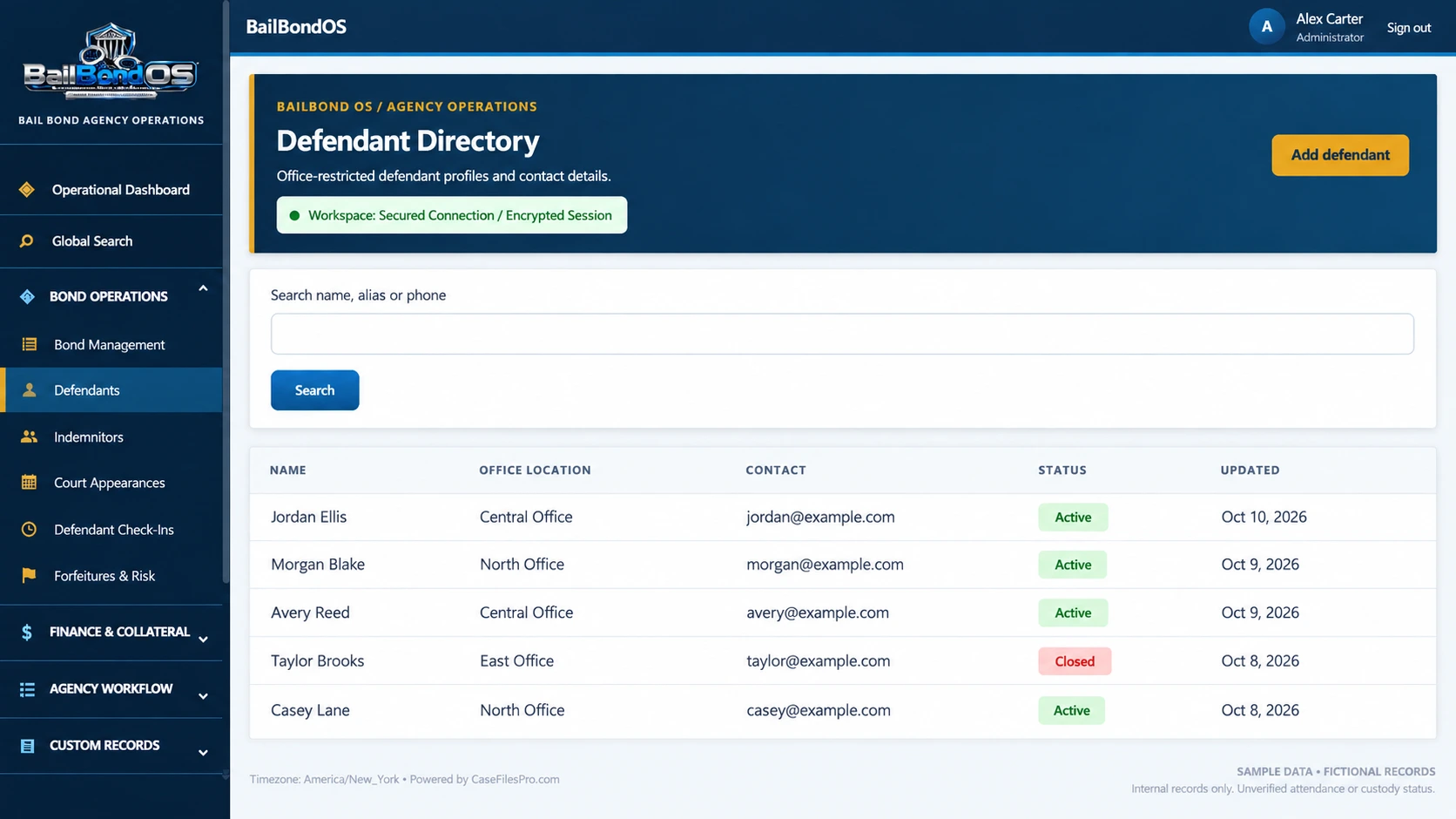
Task: Click the Defendants person icon
Action: [29, 389]
